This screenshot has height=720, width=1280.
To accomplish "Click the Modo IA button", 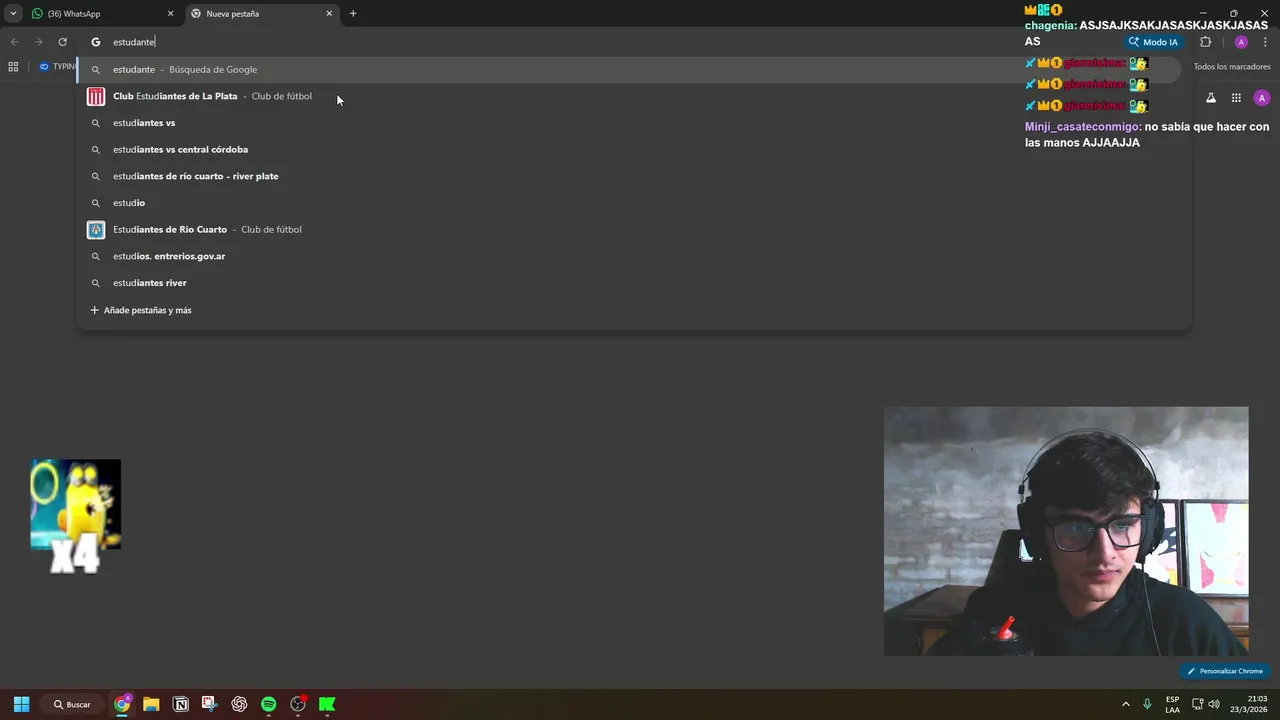I will 1153,42.
